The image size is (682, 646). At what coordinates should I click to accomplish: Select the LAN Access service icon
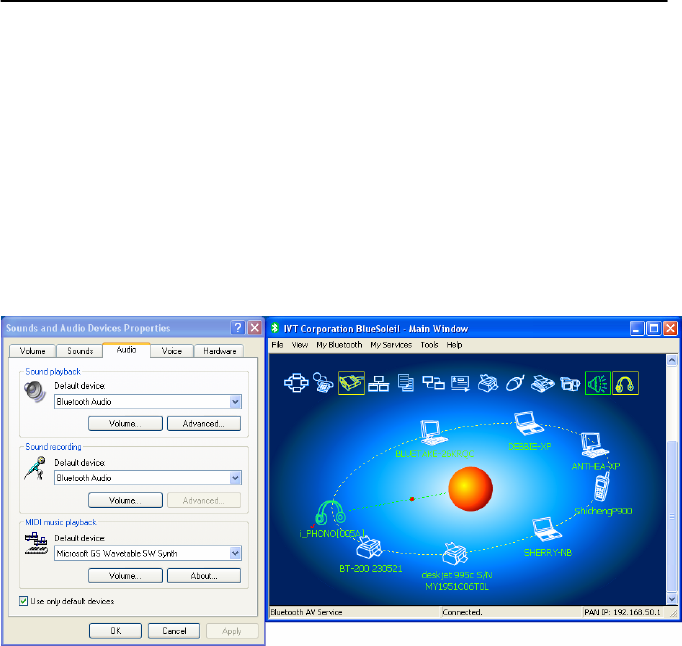(378, 384)
